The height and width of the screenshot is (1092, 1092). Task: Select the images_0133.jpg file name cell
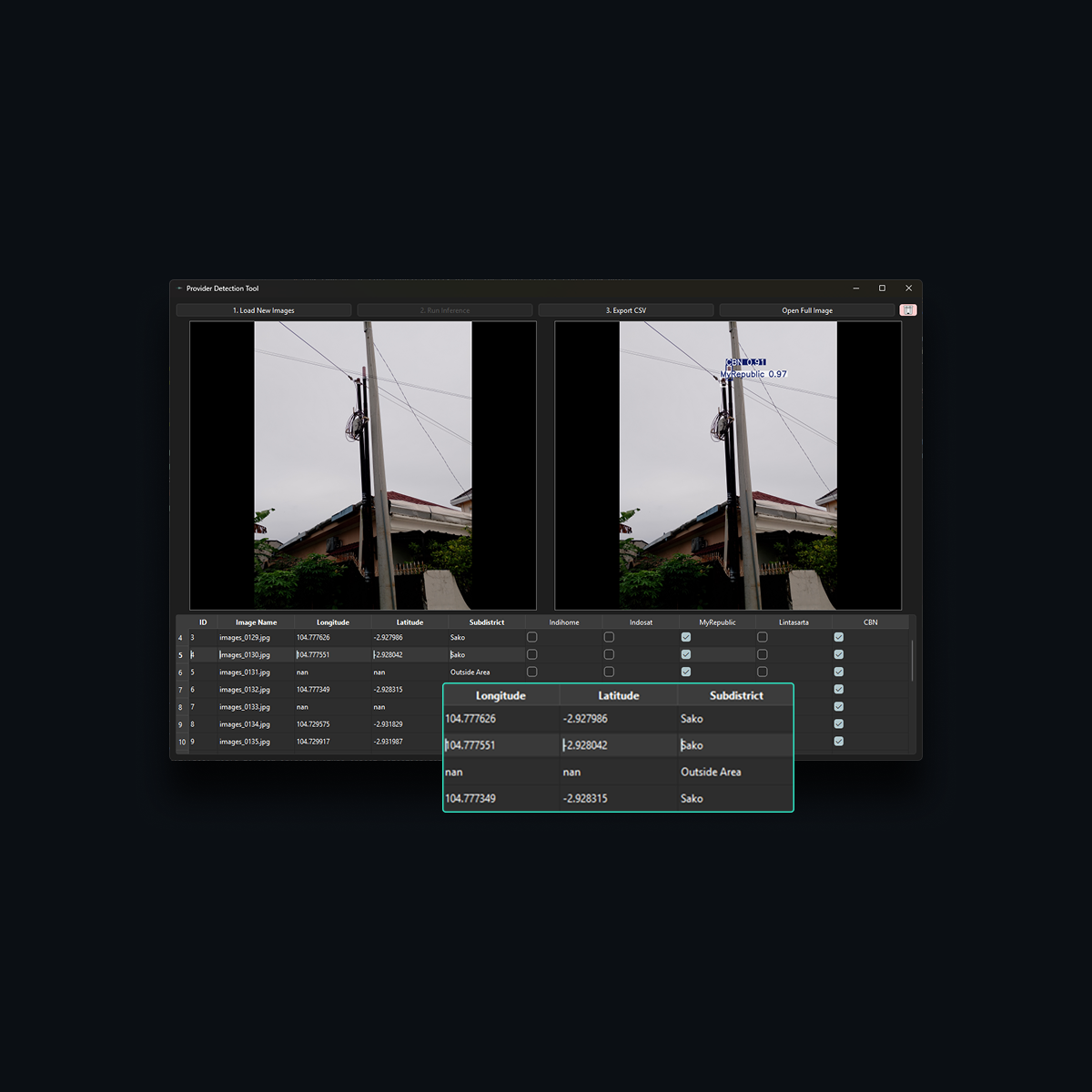tap(245, 707)
